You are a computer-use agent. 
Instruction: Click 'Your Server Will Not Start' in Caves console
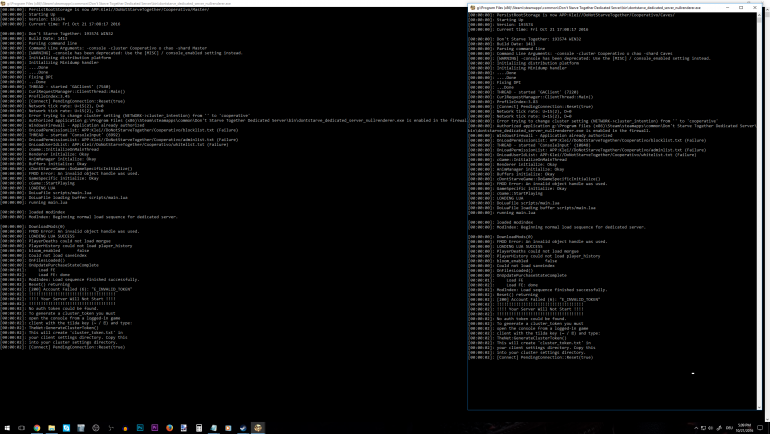(x=540, y=309)
